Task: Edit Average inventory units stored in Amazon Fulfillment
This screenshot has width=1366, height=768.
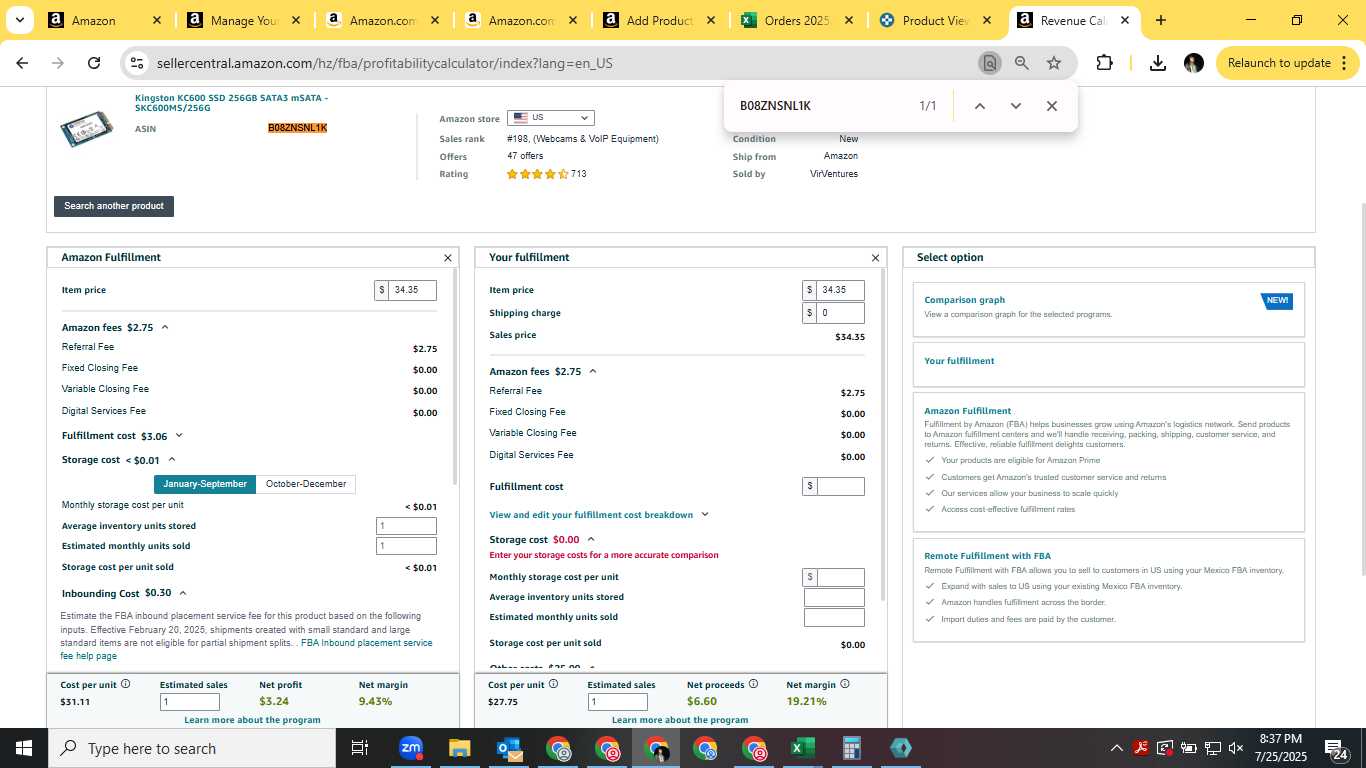Action: tap(406, 526)
